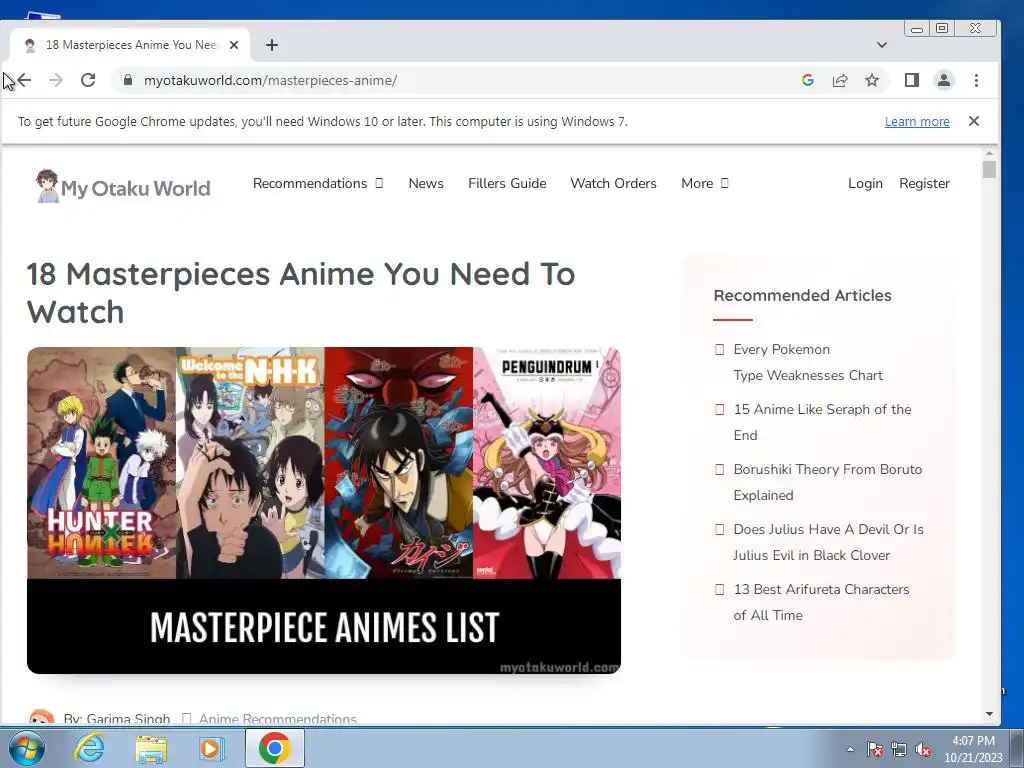Click the muted volume tray icon
This screenshot has height=768, width=1024.
point(923,749)
